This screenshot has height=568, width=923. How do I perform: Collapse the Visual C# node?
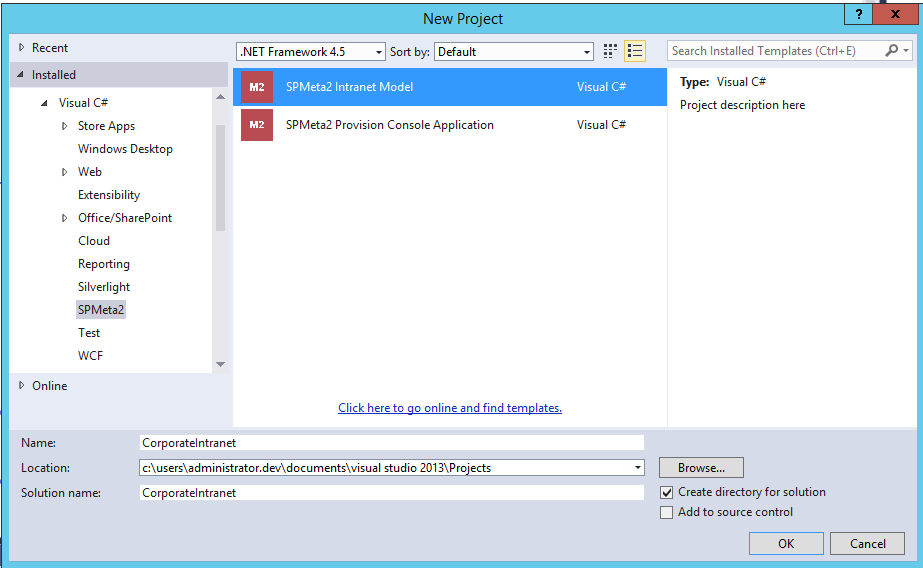(x=44, y=103)
